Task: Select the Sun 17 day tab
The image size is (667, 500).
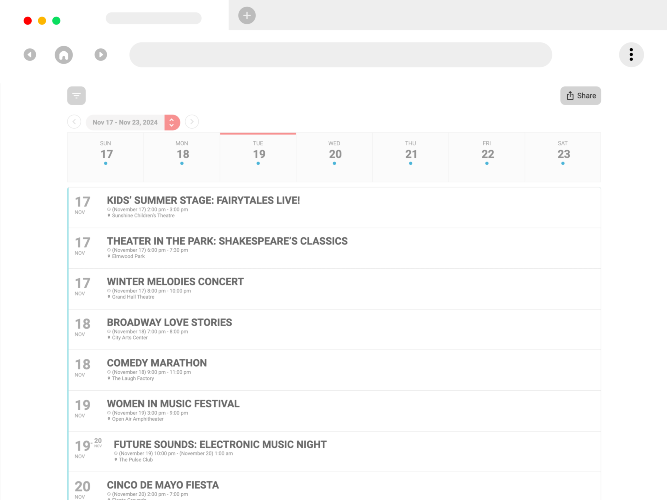Action: pos(105,157)
